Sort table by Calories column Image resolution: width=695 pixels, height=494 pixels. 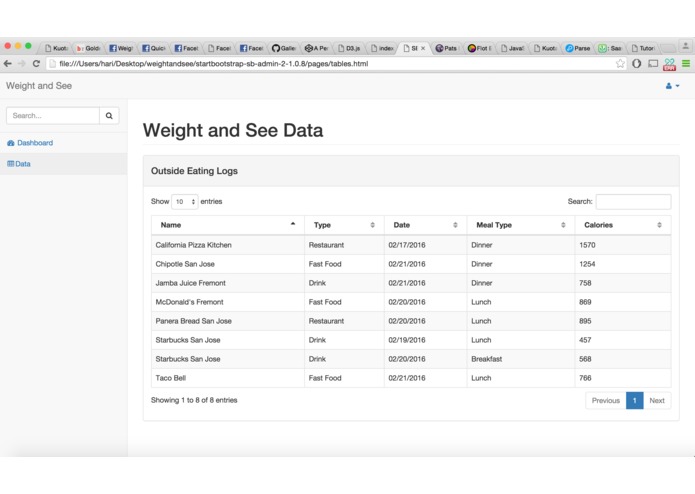(x=623, y=225)
